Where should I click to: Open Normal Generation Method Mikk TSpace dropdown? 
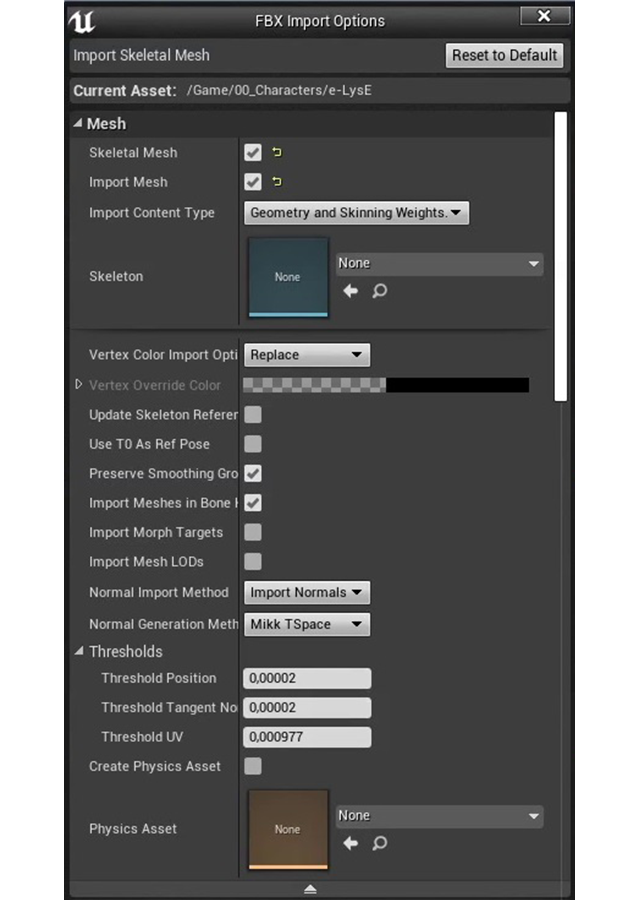pos(307,624)
